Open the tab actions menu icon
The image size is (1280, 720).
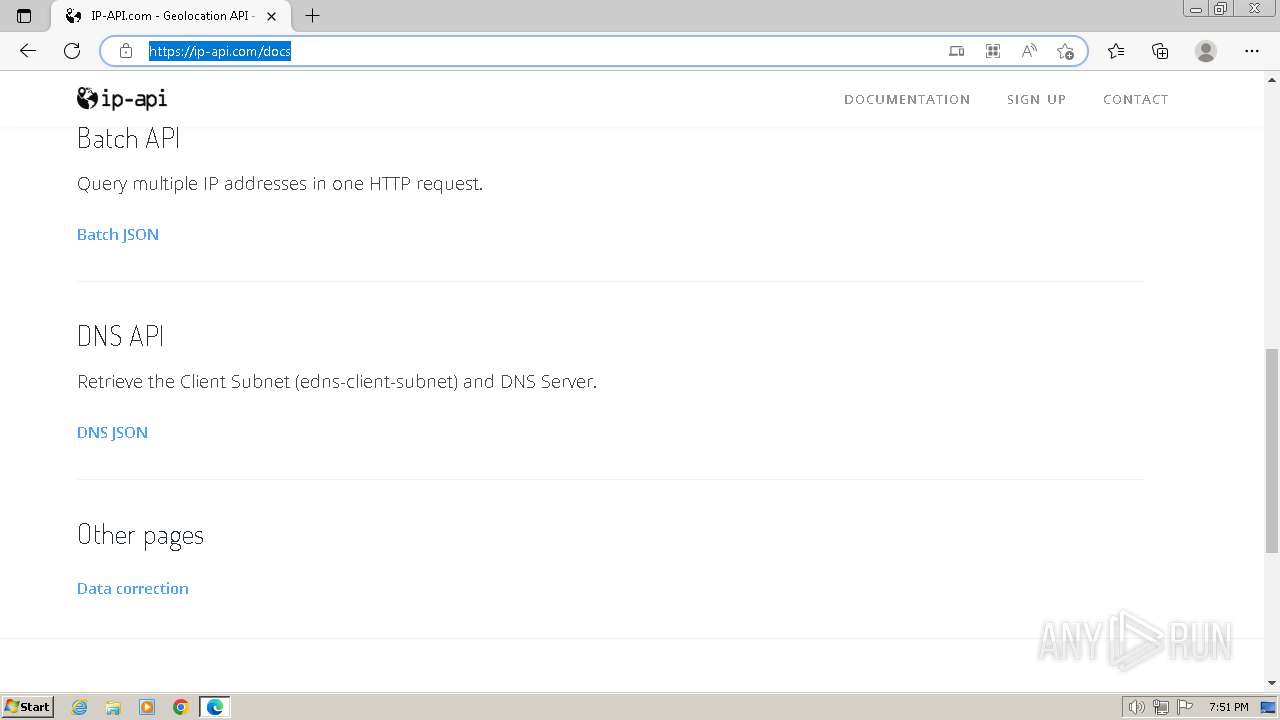[24, 16]
